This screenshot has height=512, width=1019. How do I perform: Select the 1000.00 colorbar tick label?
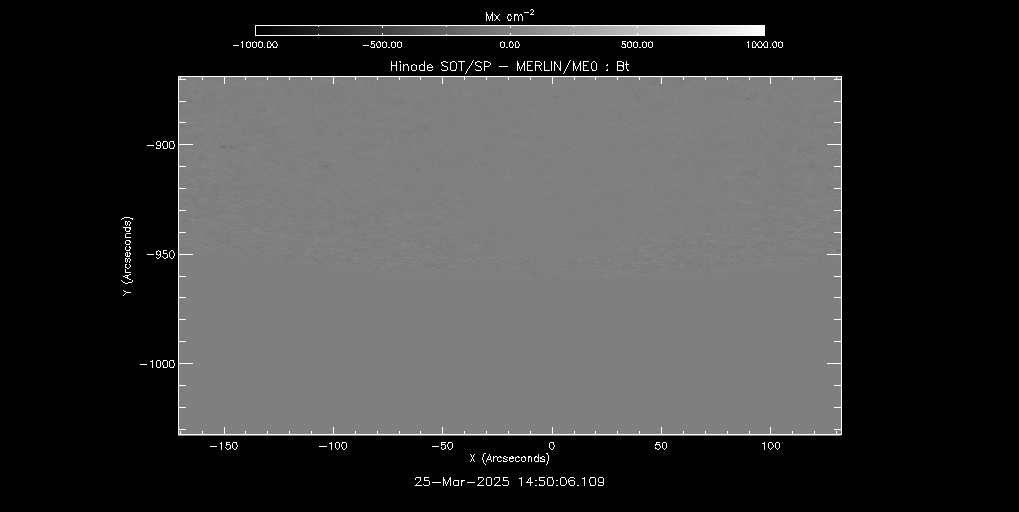point(764,45)
